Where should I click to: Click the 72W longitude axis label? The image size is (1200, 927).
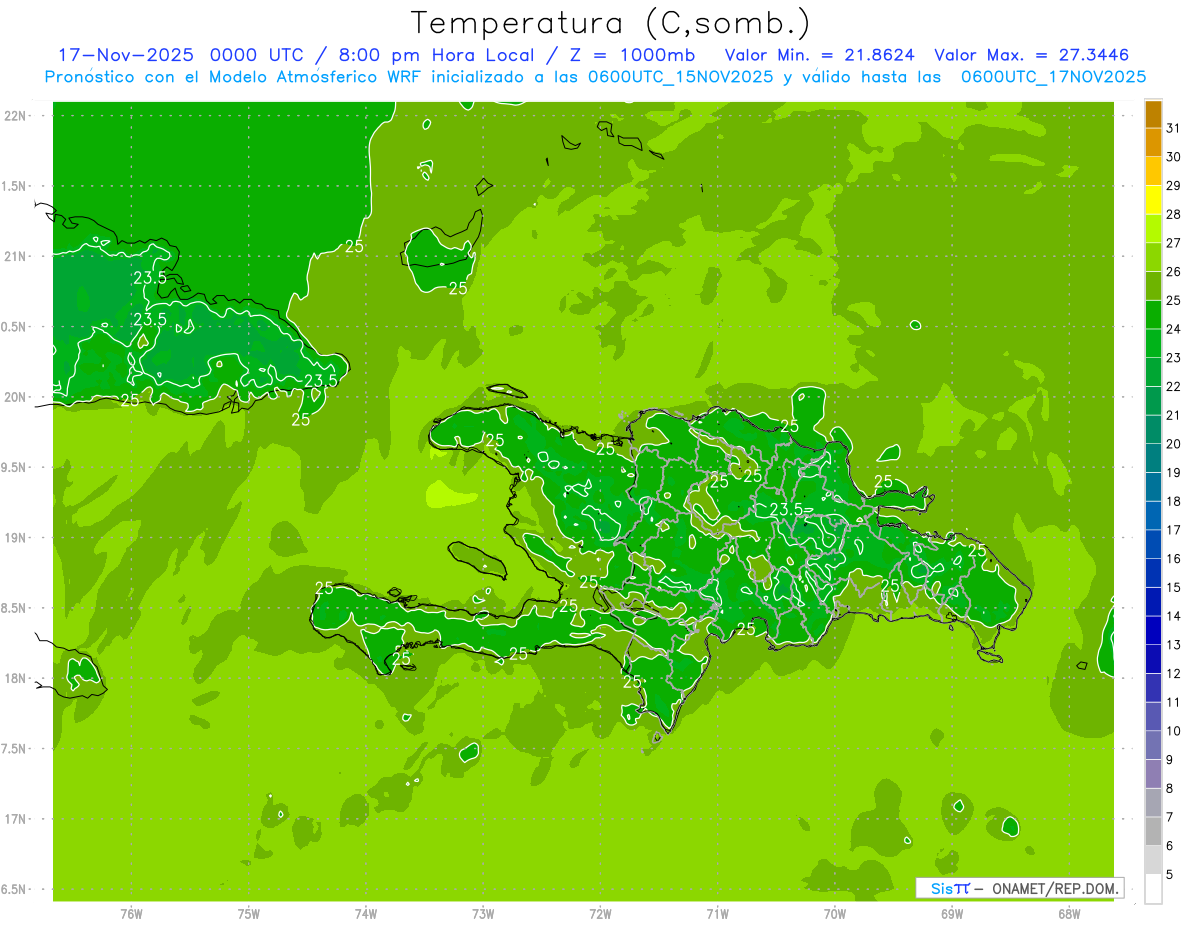[601, 914]
